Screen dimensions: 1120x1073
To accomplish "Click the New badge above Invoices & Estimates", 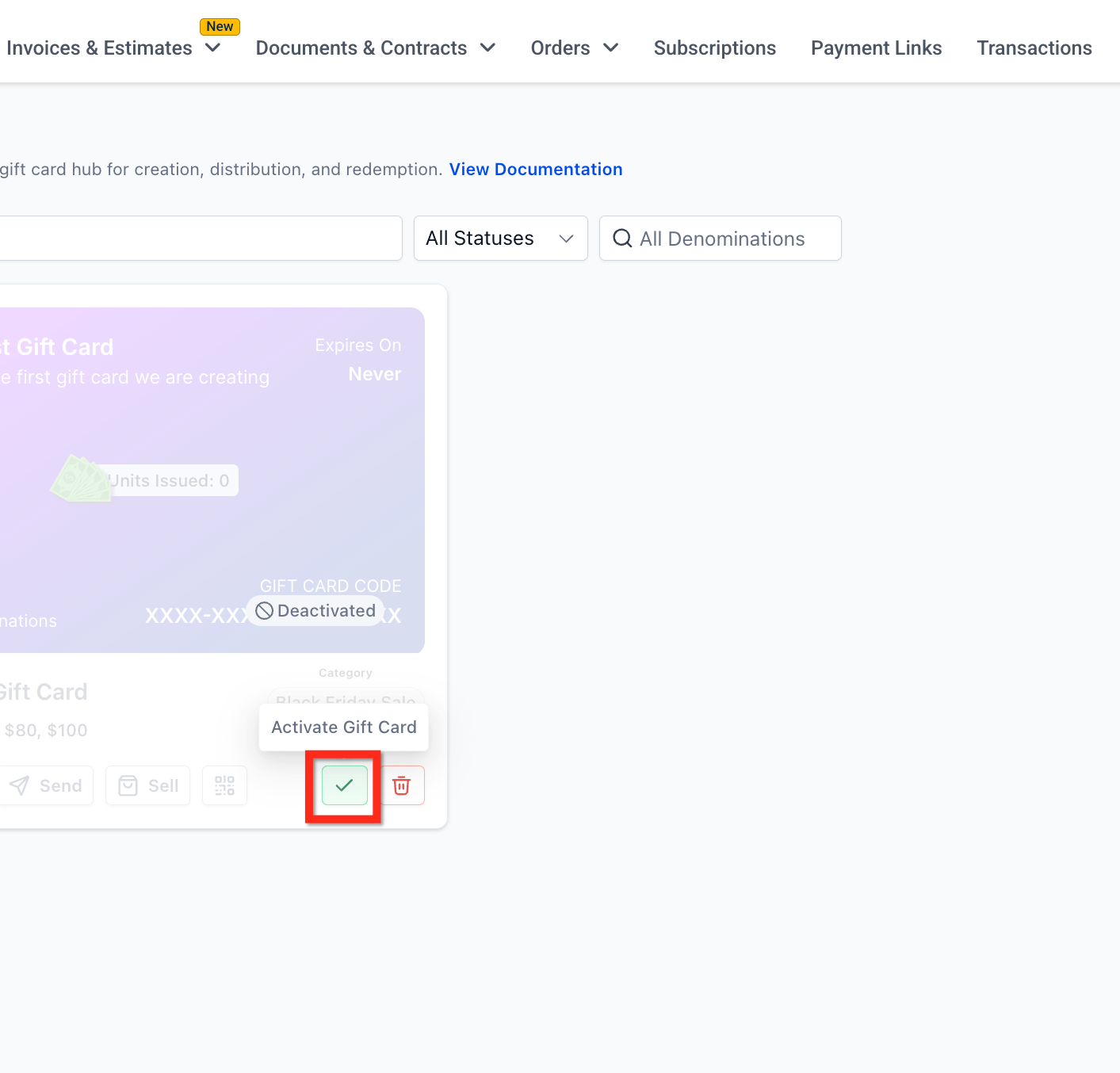I will click(220, 26).
